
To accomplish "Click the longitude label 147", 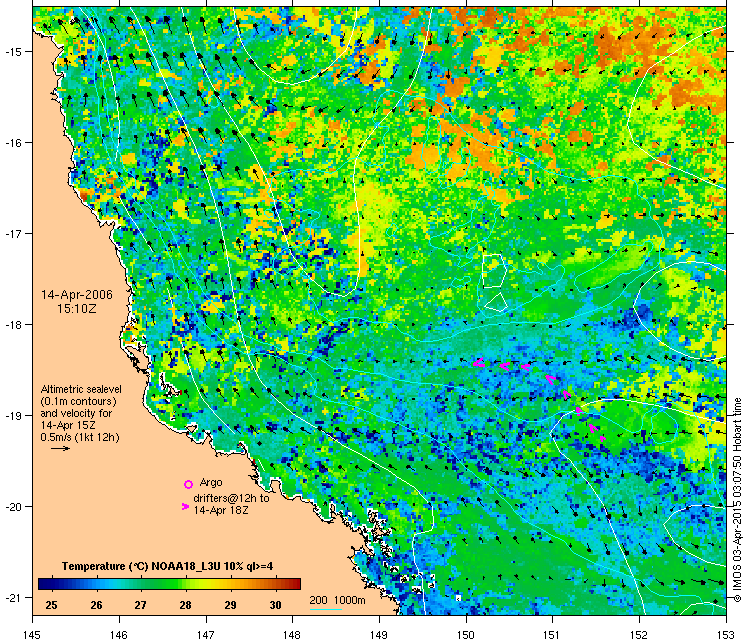I will tap(206, 635).
